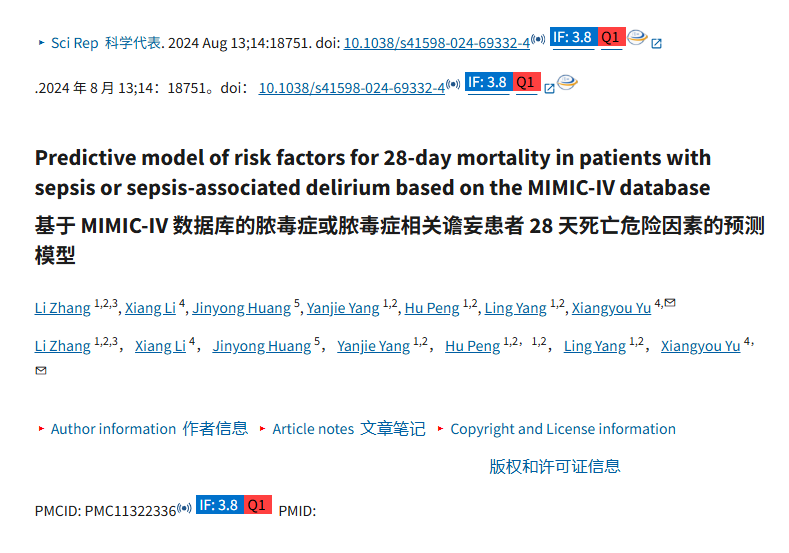
Task: Click the envelope icon after first Xiangyou Yu
Action: pyautogui.click(x=670, y=302)
